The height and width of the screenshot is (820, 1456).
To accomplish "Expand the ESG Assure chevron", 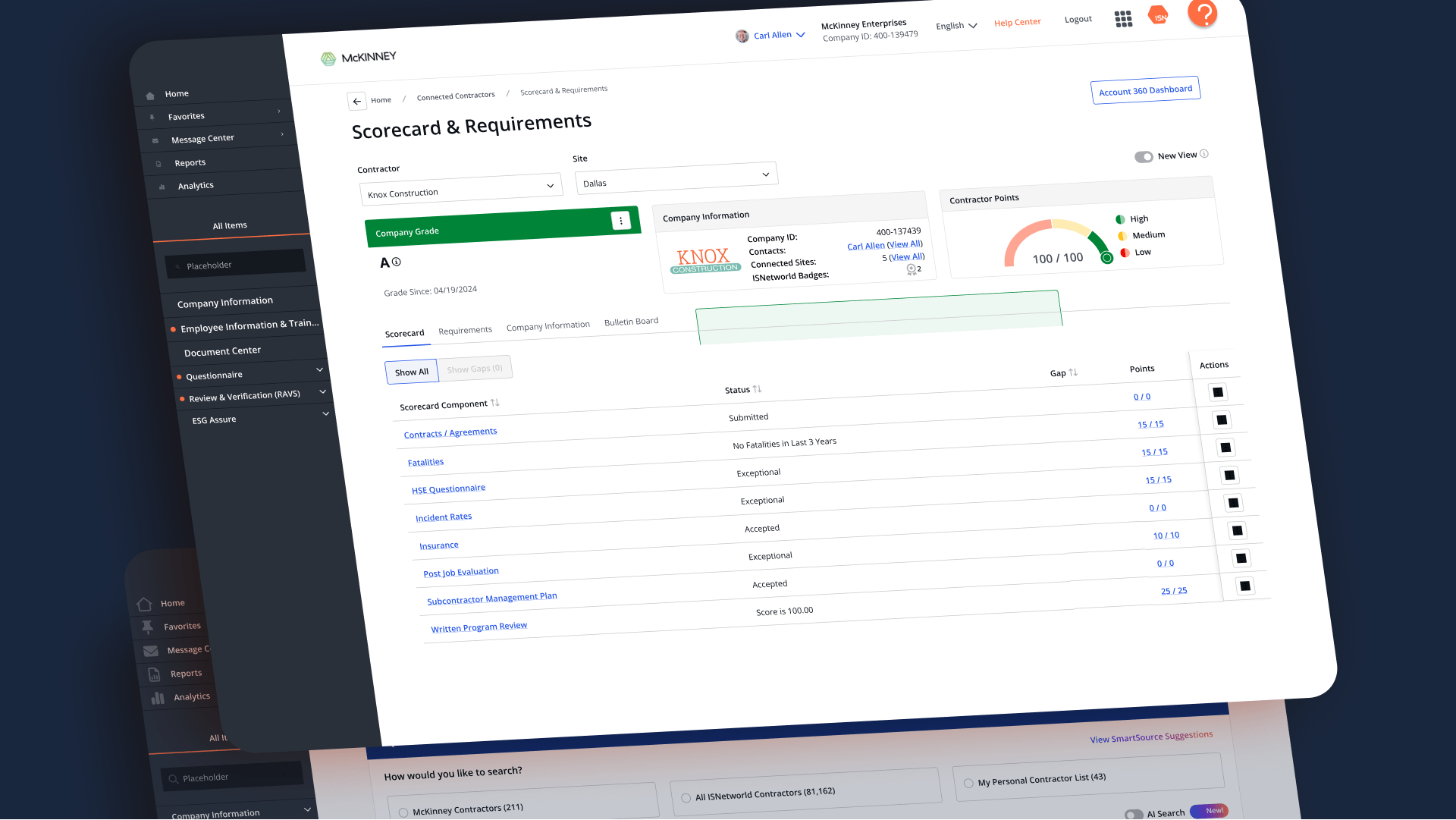I will (x=326, y=413).
